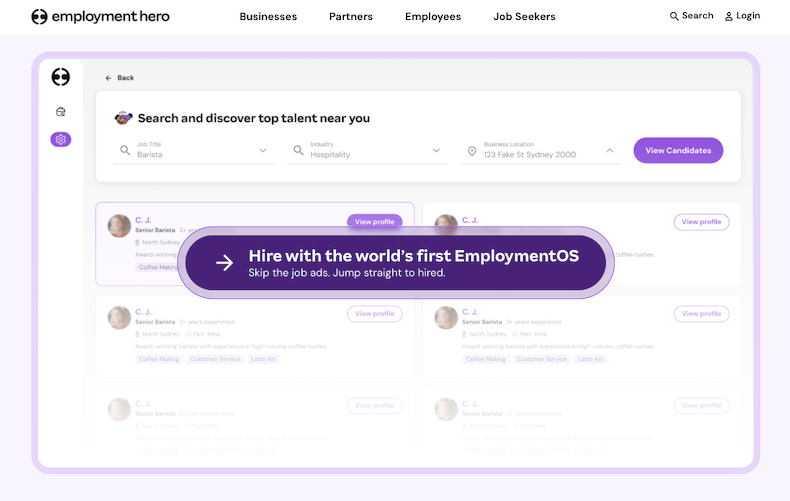
Task: Click avatar photo on middle-left candidate card
Action: click(119, 318)
